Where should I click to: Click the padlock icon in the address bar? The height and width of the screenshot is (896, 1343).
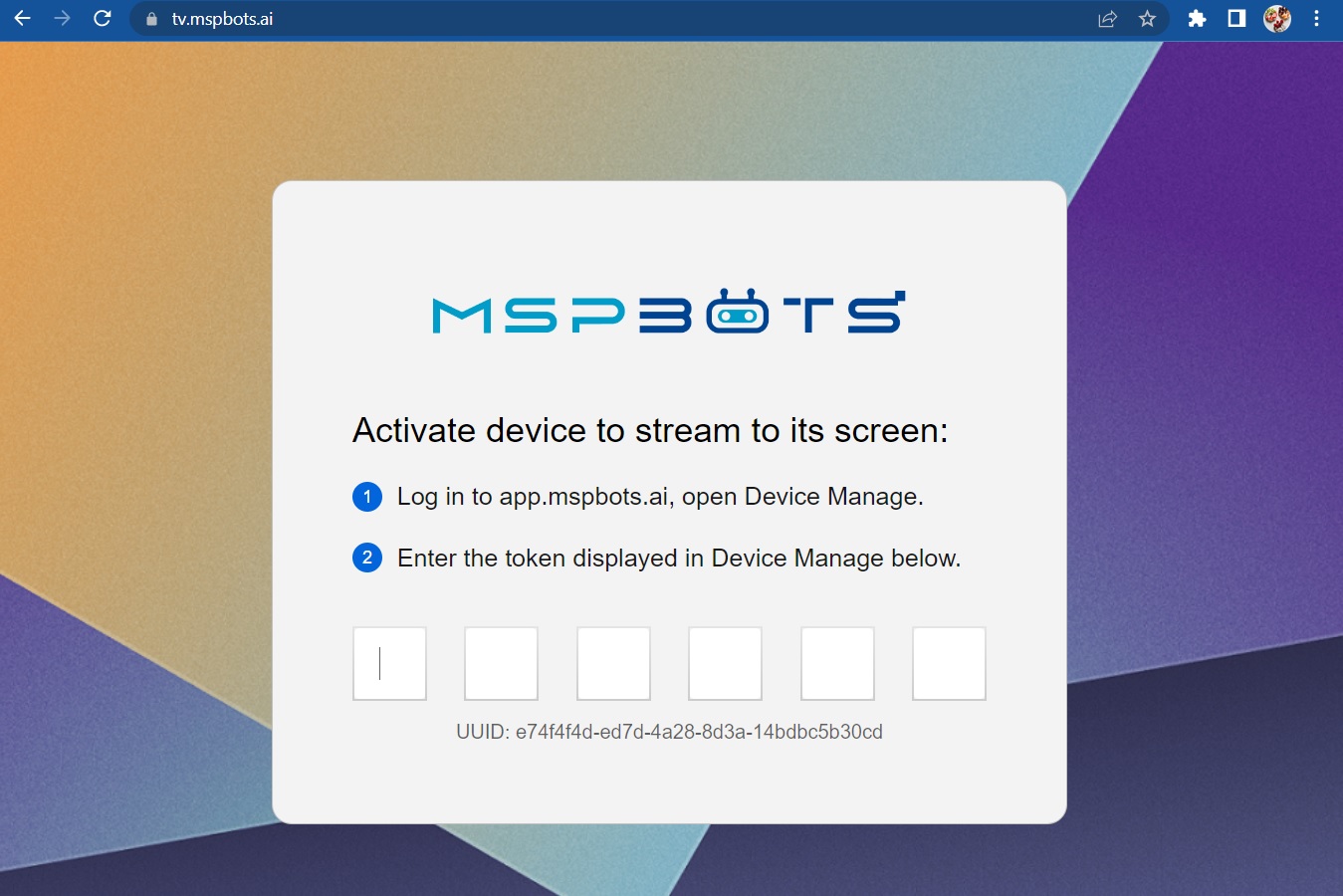150,18
